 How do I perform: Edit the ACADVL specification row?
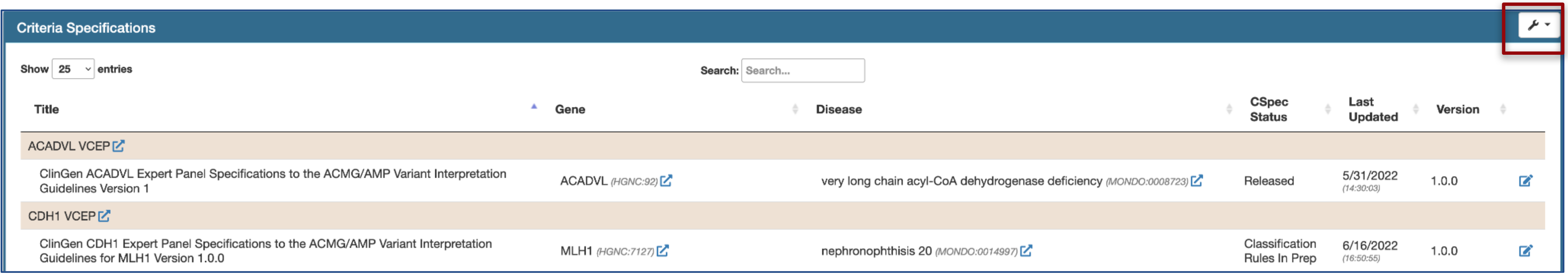(x=1525, y=181)
